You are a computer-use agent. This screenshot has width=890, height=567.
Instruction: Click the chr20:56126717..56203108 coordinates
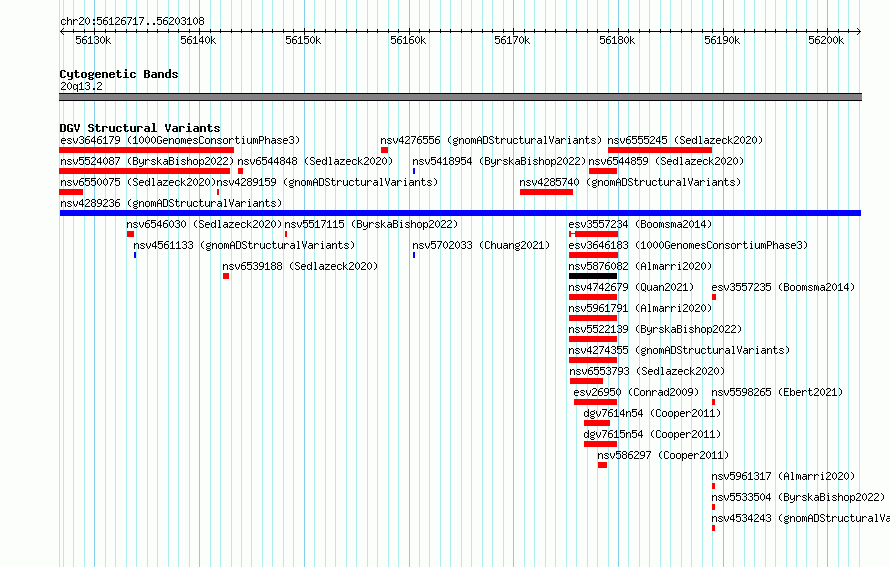[x=132, y=22]
